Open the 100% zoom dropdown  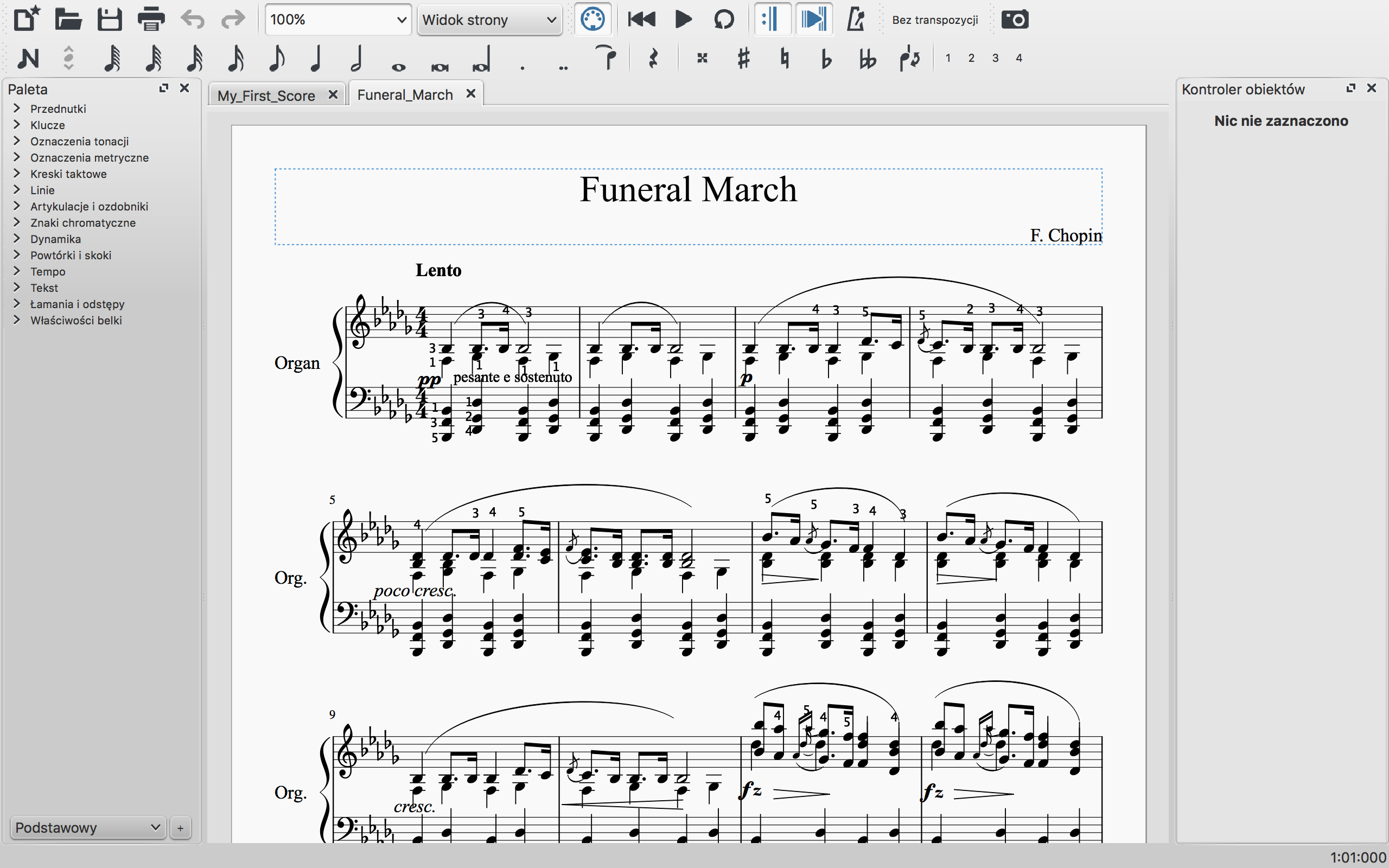click(337, 20)
